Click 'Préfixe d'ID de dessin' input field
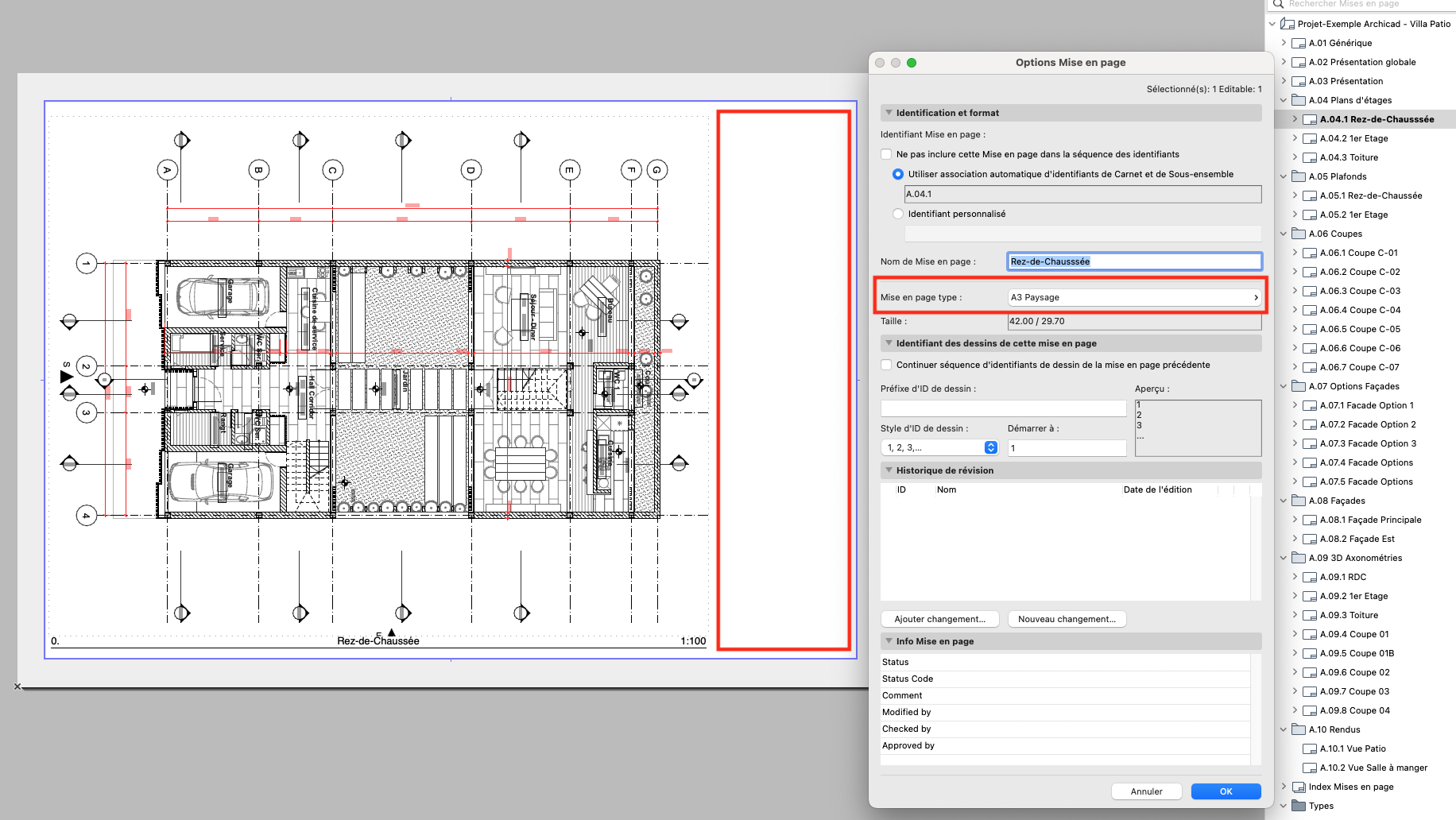This screenshot has width=1456, height=820. [x=1004, y=408]
